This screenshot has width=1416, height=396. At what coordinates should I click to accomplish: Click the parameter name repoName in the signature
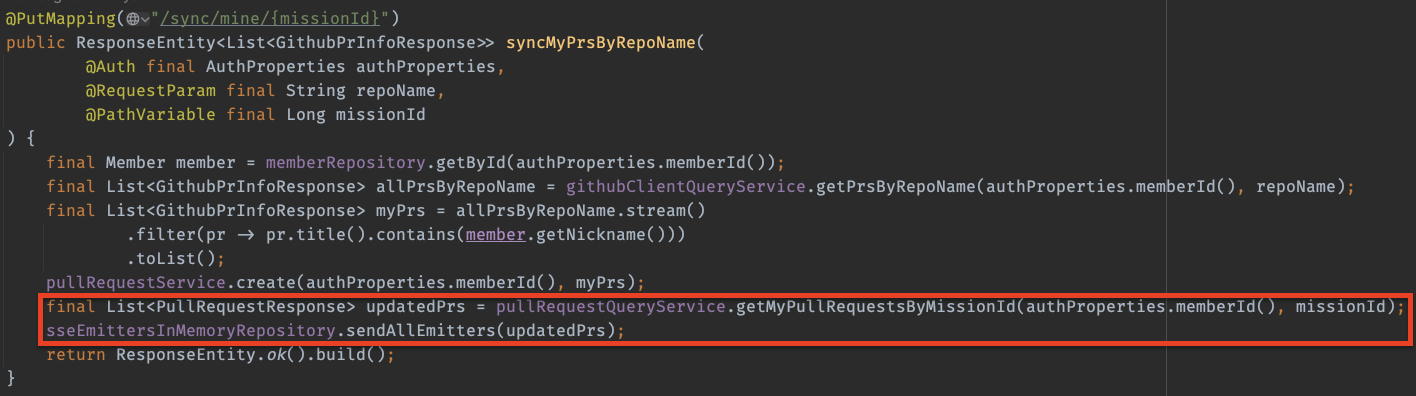396,90
